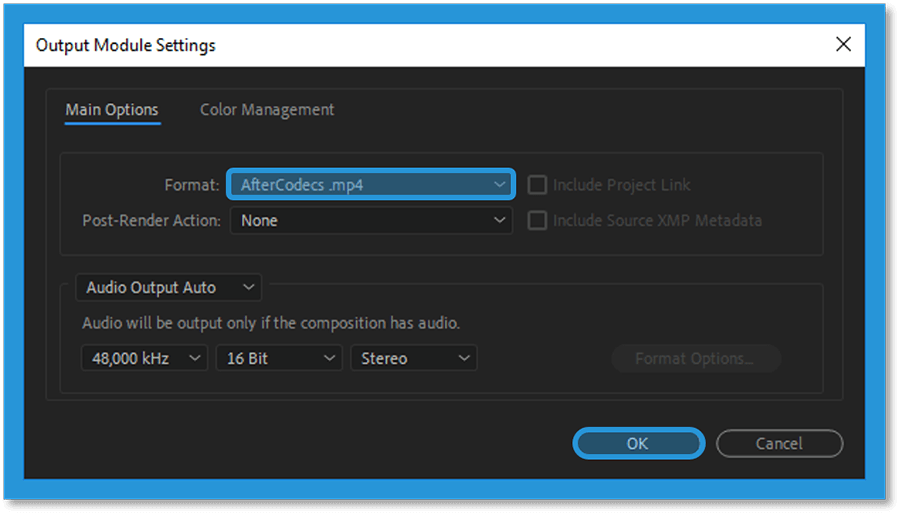Click the chevron beside Audio Output Auto
The width and height of the screenshot is (900, 514).
249,287
